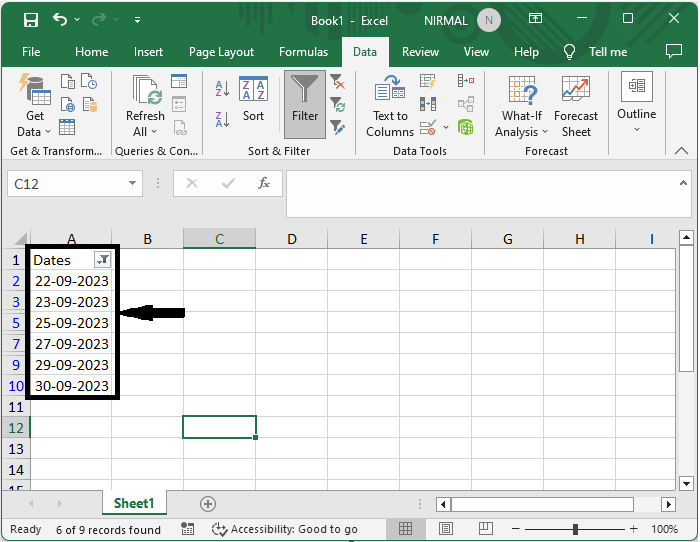Open the comments icon in the ribbon
This screenshot has width=700, height=542.
point(674,51)
